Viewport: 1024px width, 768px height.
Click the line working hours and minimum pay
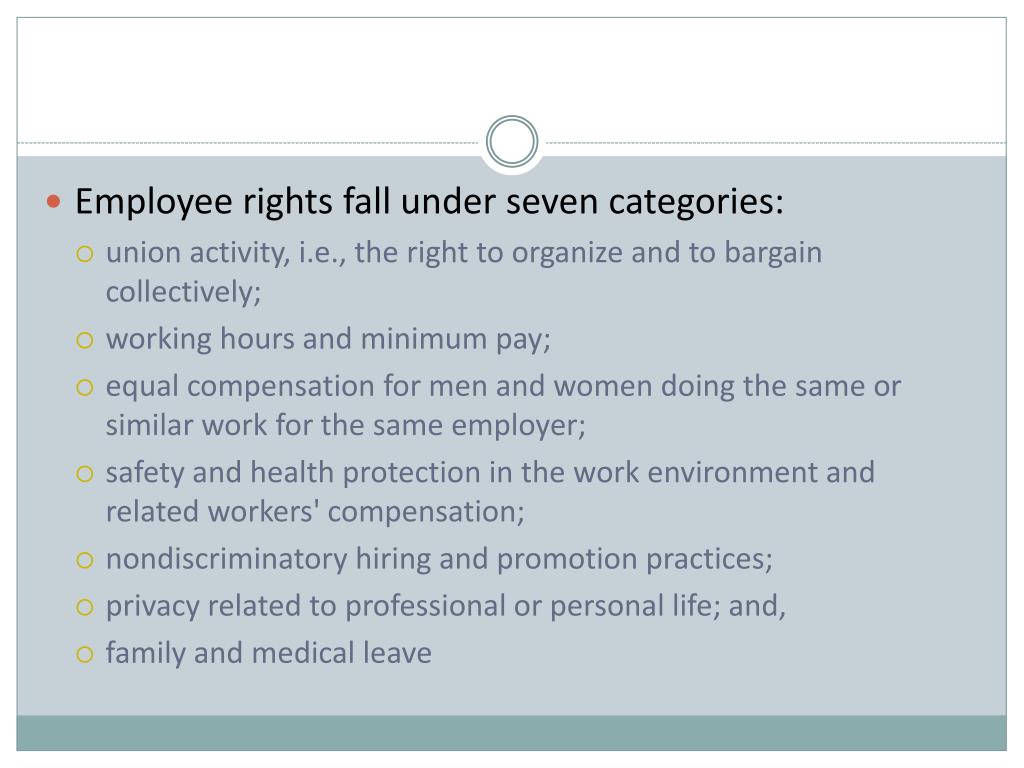[x=328, y=340]
